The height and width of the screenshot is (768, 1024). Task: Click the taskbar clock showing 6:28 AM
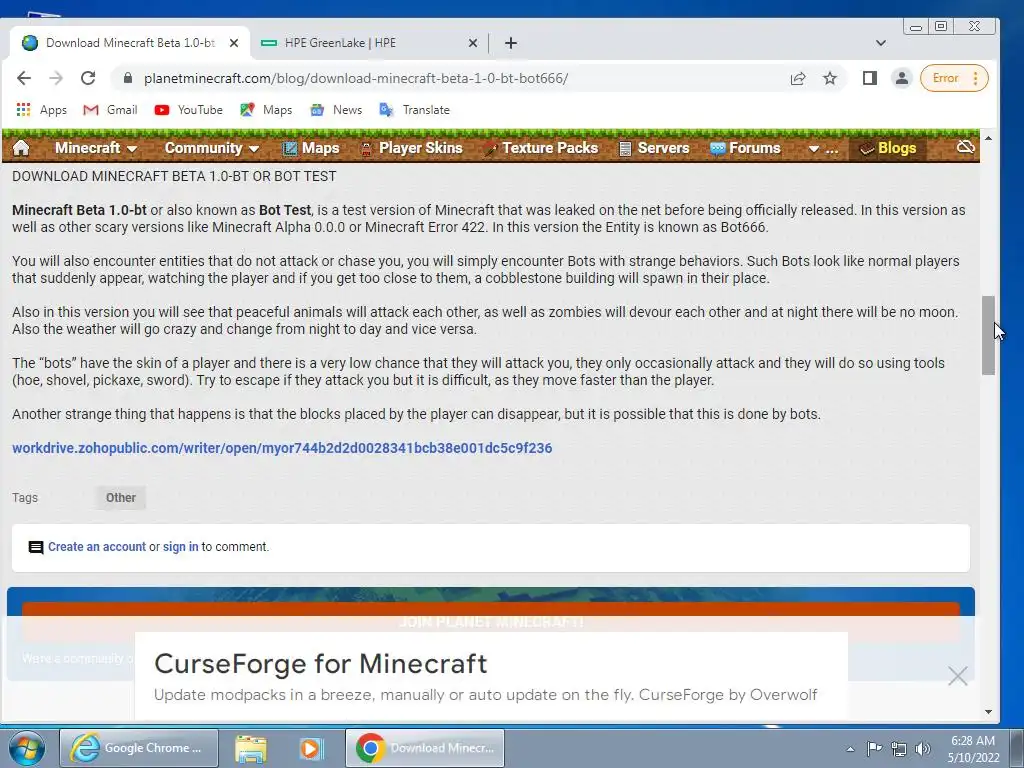click(973, 749)
